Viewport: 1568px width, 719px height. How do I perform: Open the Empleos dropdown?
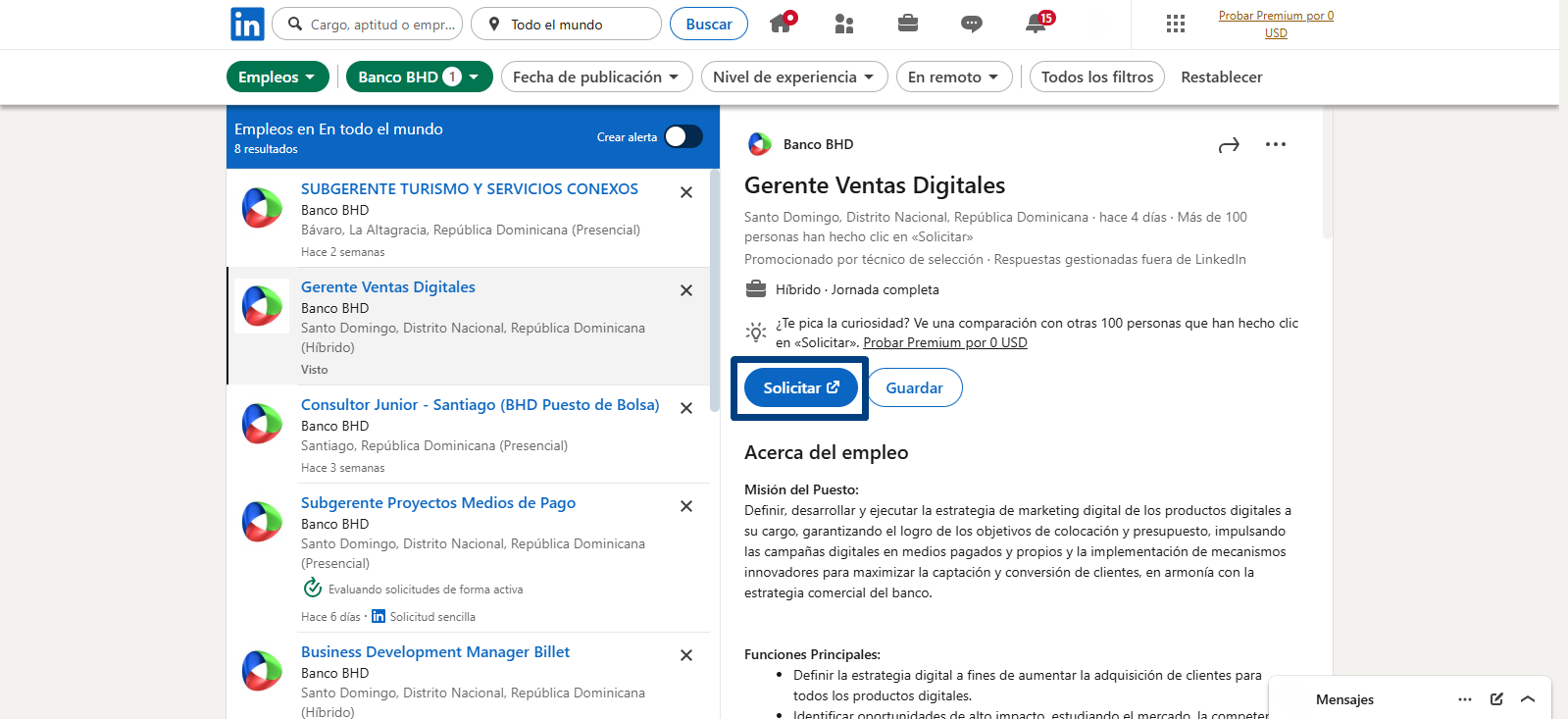(x=278, y=77)
